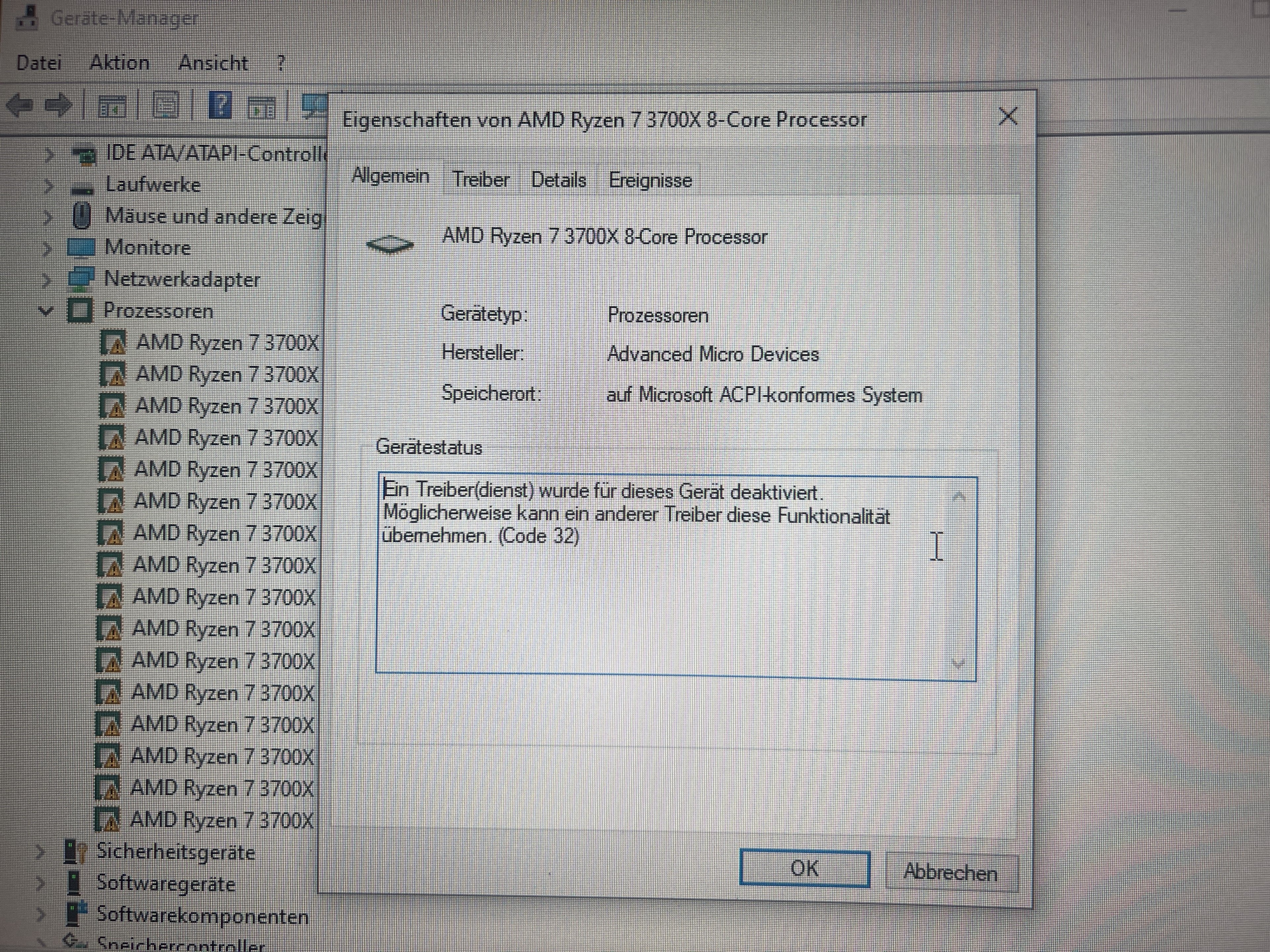Click the Gerätestatus scrollbar down arrow
Viewport: 1270px width, 952px height.
point(958,663)
